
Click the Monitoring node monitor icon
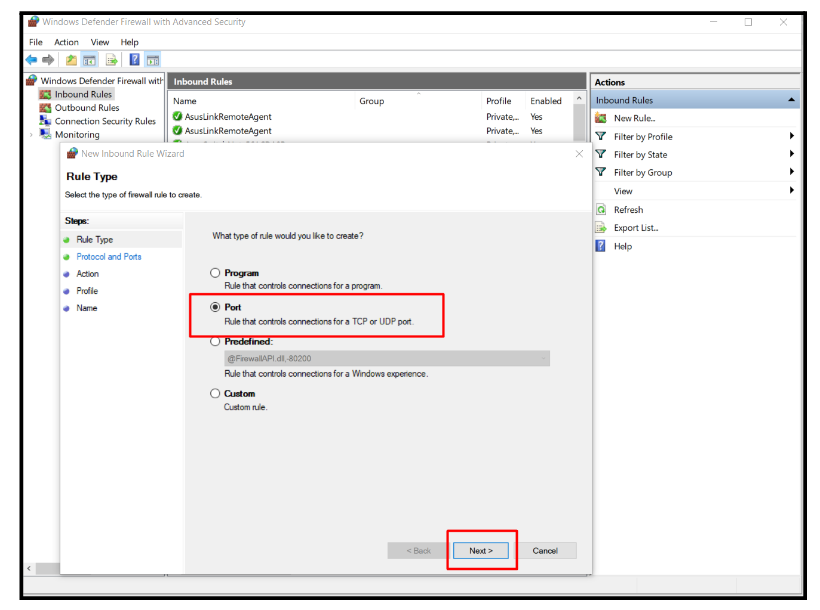click(x=45, y=134)
